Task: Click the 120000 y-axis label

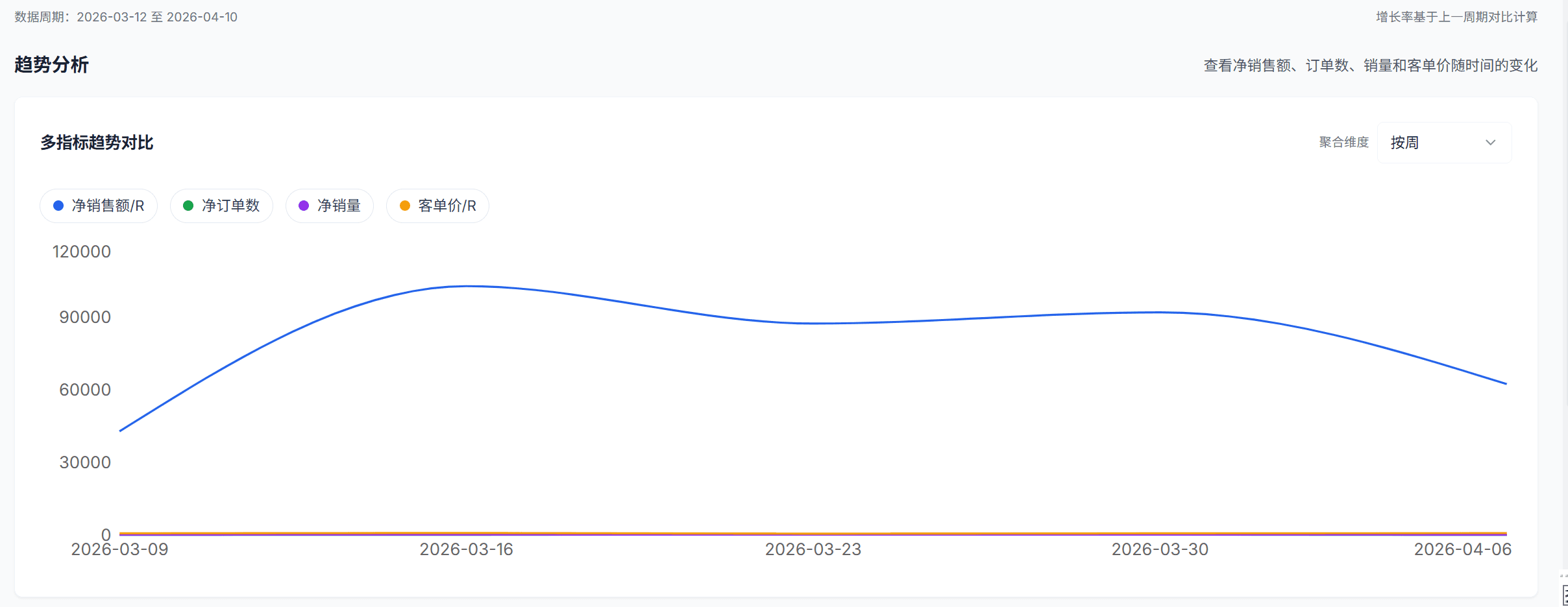Action: (81, 252)
